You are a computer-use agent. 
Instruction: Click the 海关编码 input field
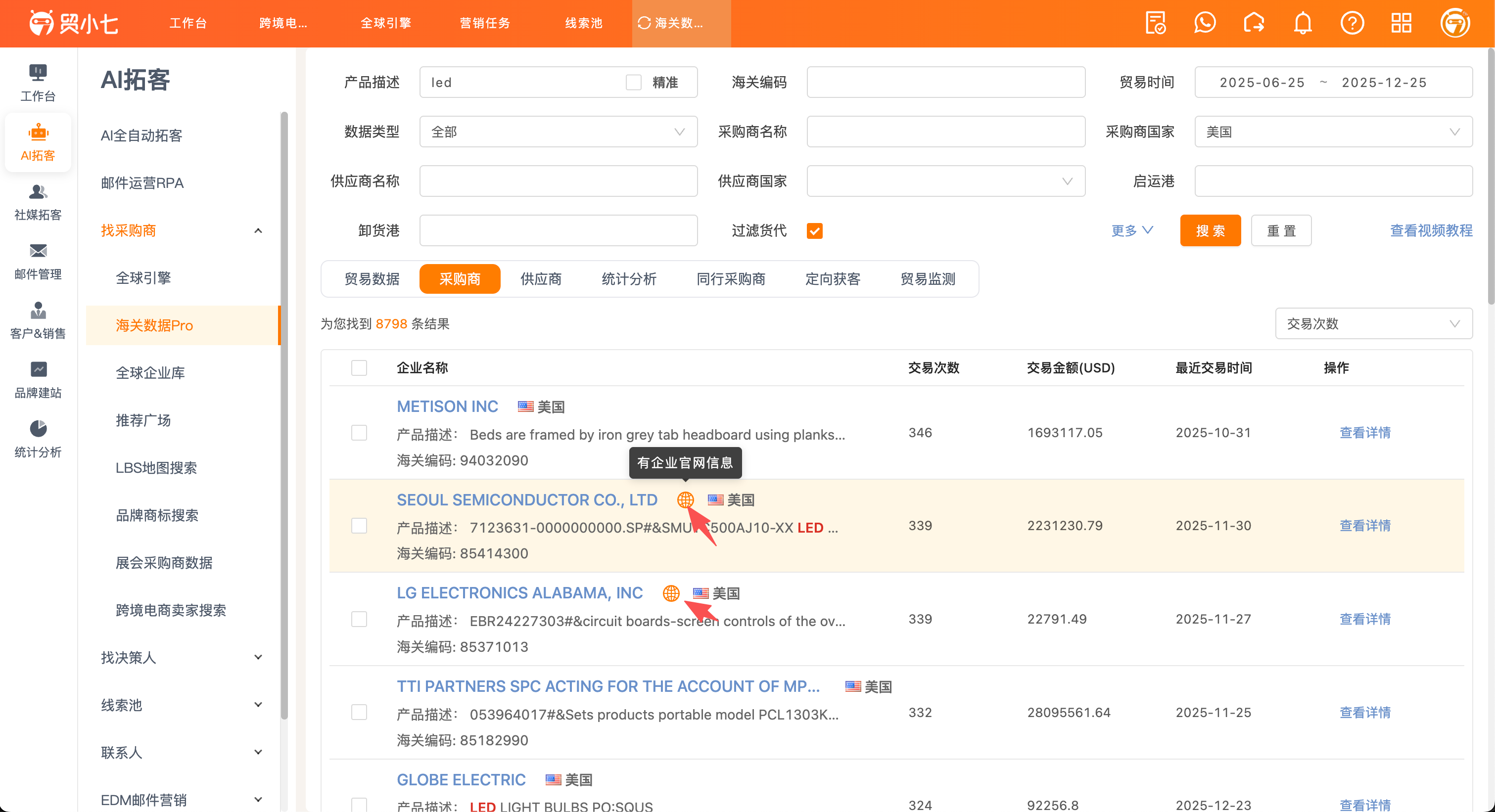pos(945,83)
